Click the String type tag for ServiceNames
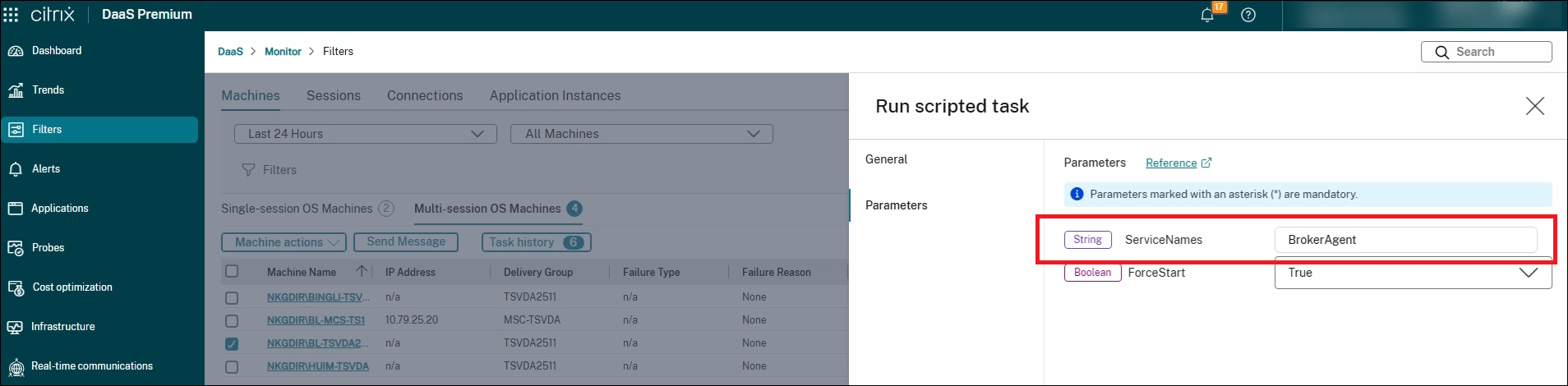The image size is (1568, 386). pyautogui.click(x=1087, y=240)
